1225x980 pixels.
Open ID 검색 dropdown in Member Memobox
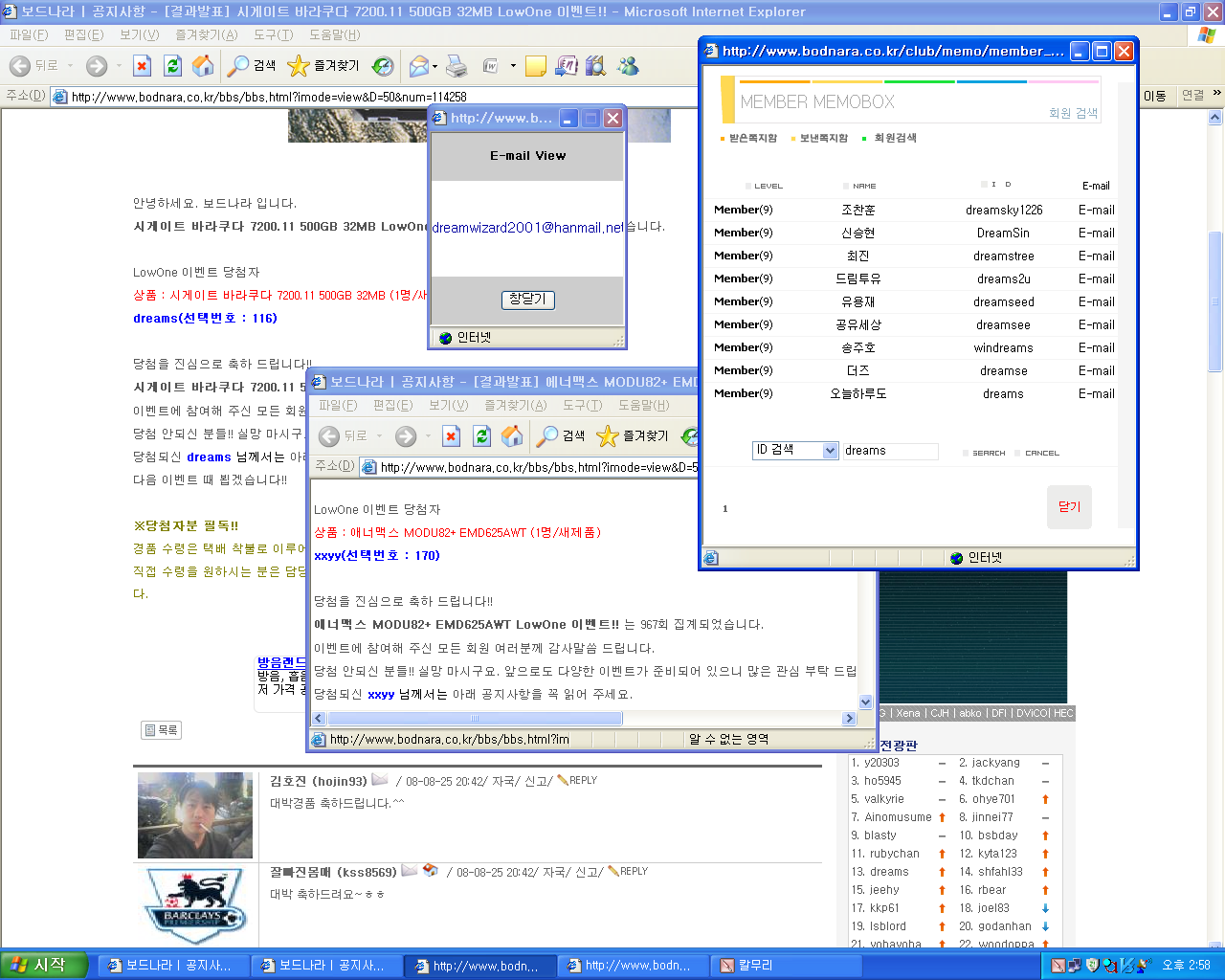click(830, 451)
